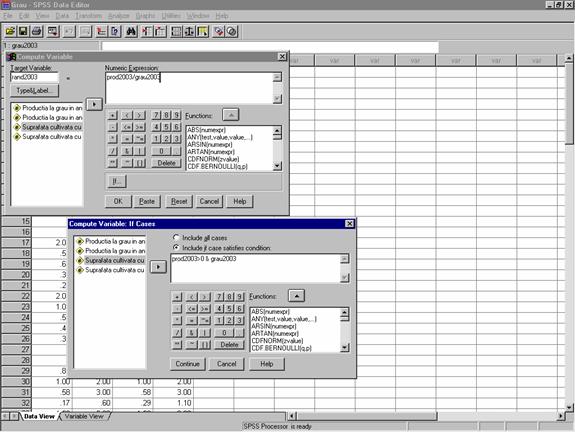The width and height of the screenshot is (575, 432).
Task: Click Delete on the If Cases keypad
Action: tap(229, 344)
